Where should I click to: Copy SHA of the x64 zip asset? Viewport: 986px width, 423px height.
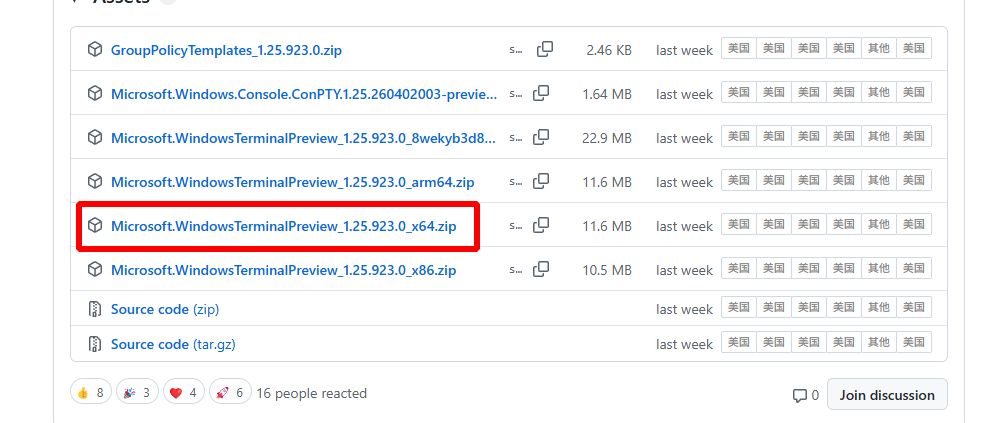(x=541, y=225)
